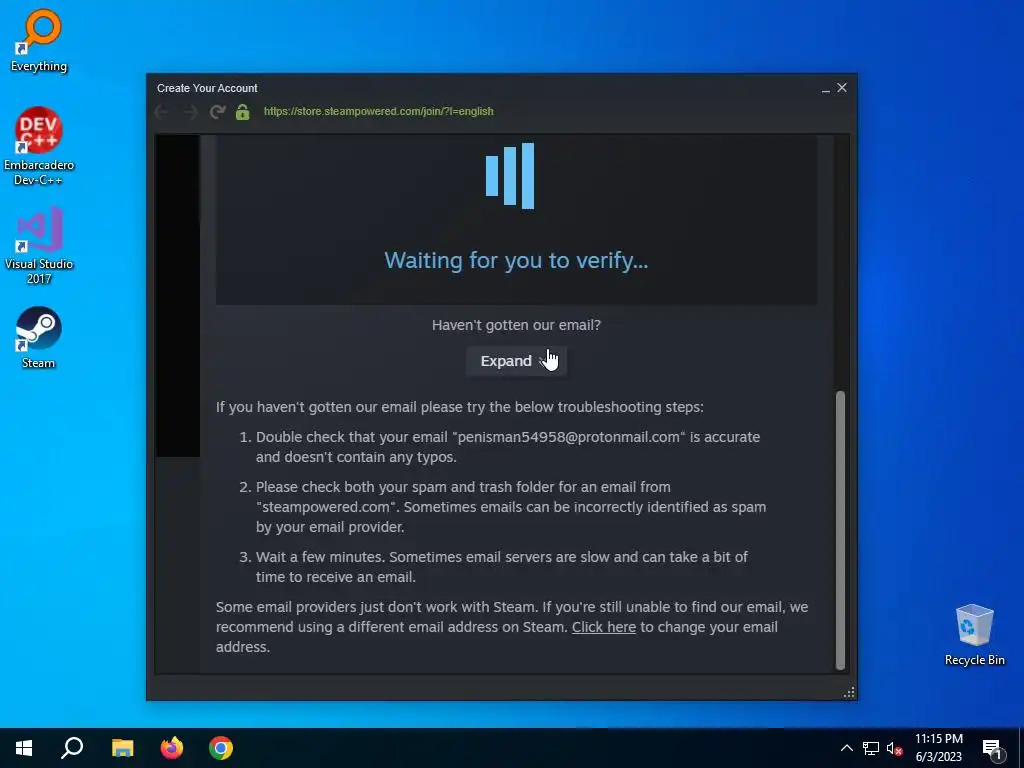The height and width of the screenshot is (768, 1024).
Task: Open the notification center icon
Action: click(x=993, y=748)
